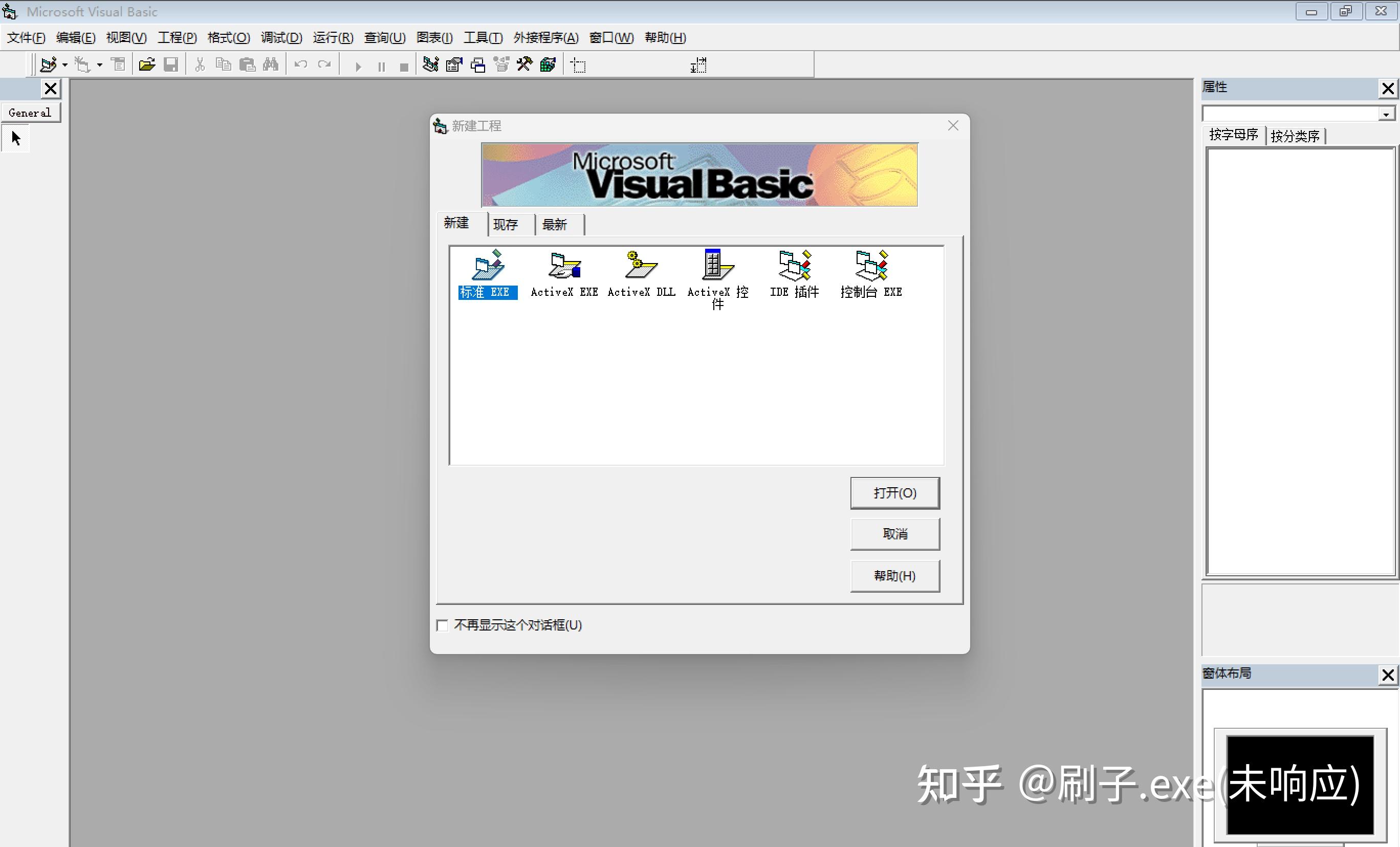Close the toolbox panel
Viewport: 1400px width, 847px height.
[51, 88]
